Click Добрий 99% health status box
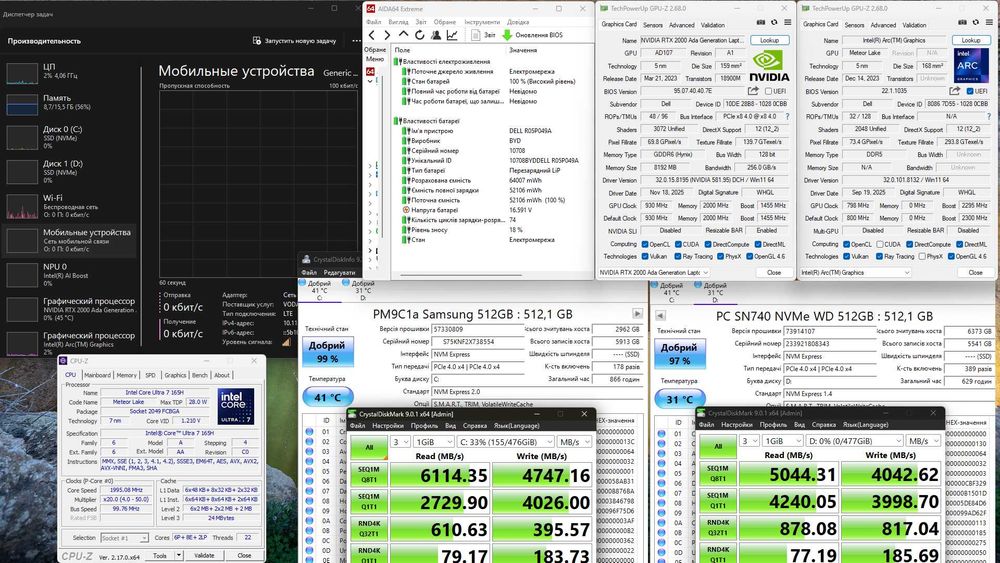1000x563 pixels. point(327,352)
